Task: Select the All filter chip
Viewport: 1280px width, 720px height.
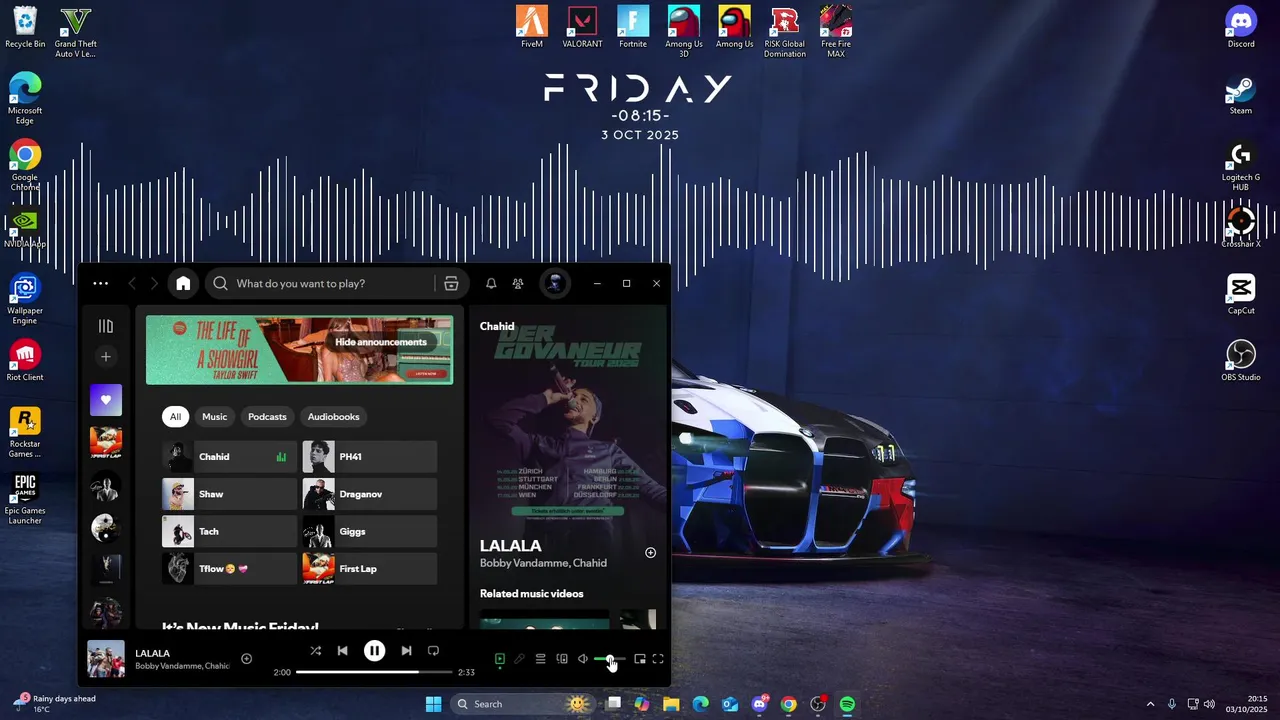Action: [175, 417]
